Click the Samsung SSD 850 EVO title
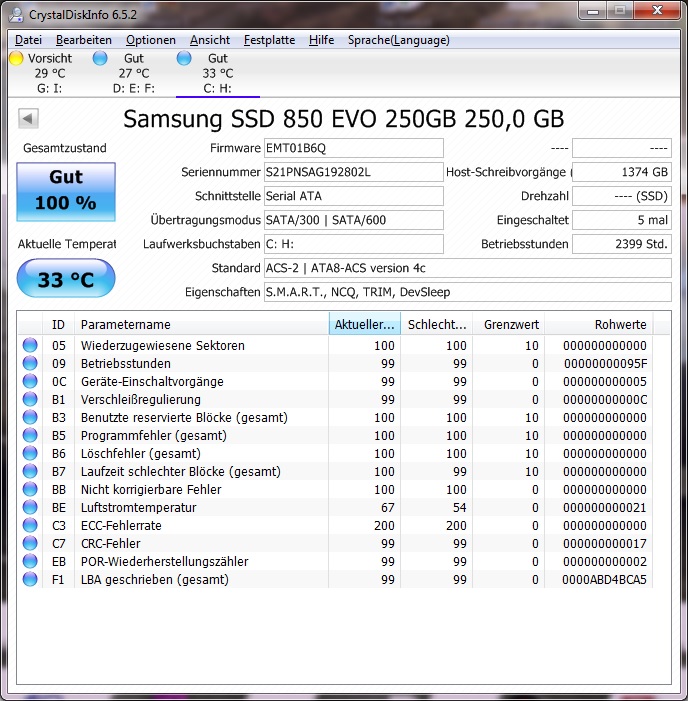Image resolution: width=688 pixels, height=701 pixels. (x=343, y=119)
